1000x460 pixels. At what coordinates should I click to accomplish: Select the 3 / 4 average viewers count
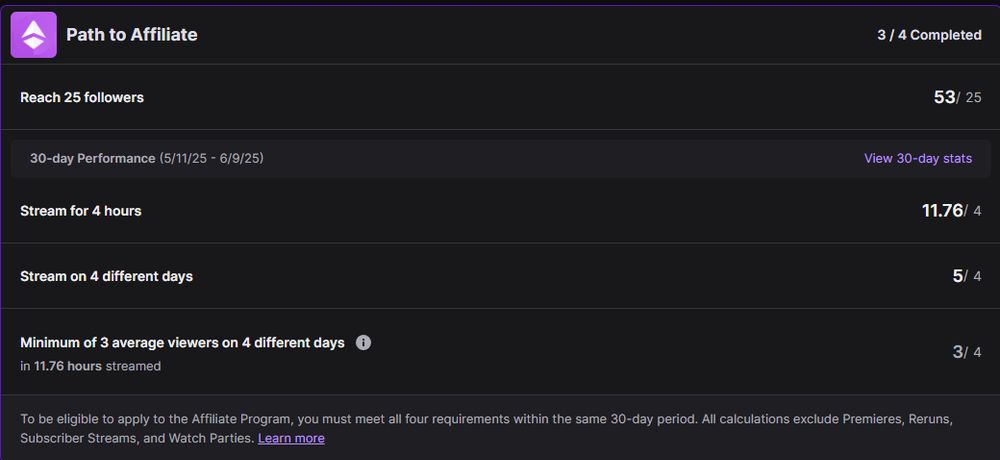click(x=967, y=352)
